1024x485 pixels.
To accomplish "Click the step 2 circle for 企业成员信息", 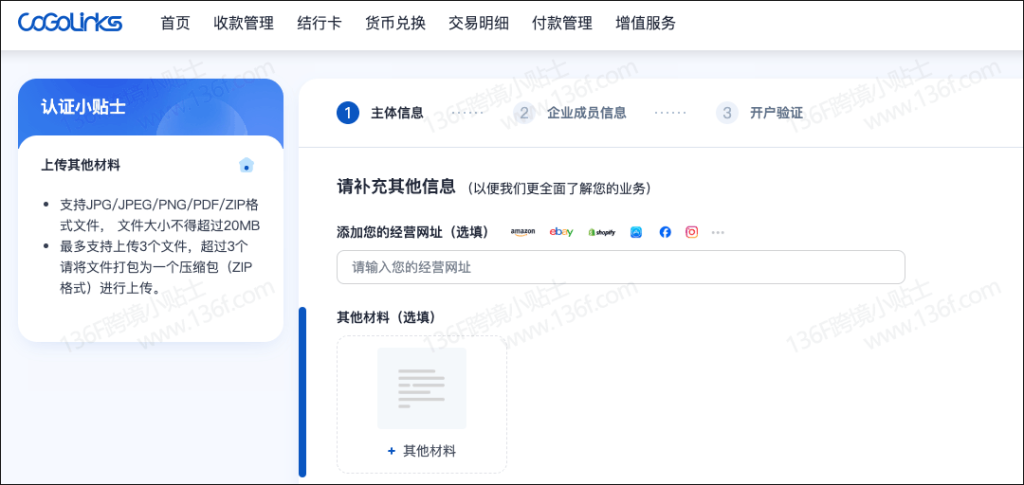I will [524, 113].
